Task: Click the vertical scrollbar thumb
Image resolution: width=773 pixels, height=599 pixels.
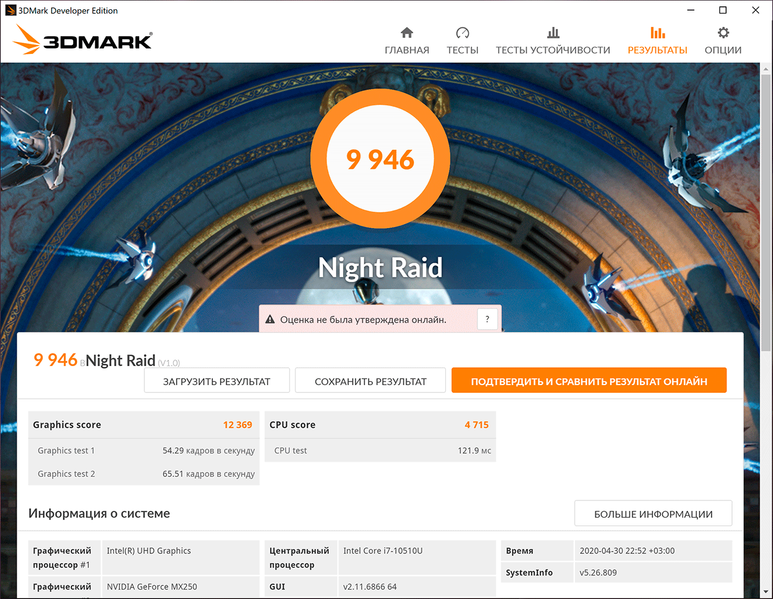Action: click(766, 212)
